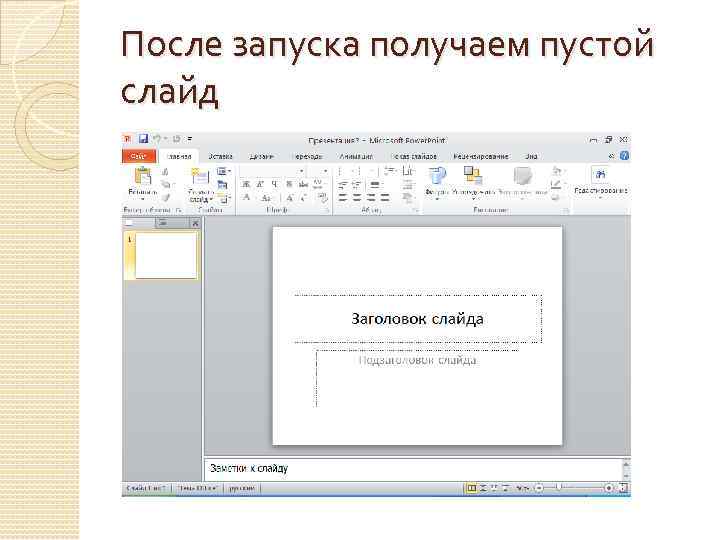Collapse the ribbon with the caret icon

click(611, 156)
